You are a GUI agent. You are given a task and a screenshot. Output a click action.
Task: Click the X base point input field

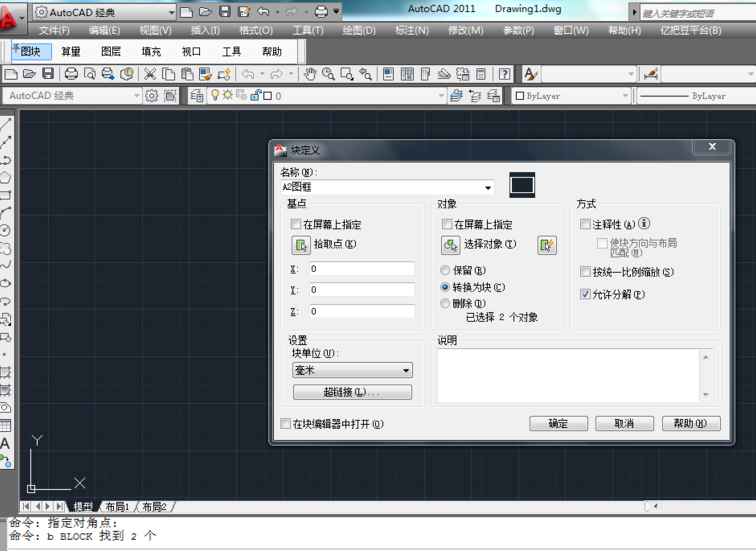tap(362, 269)
